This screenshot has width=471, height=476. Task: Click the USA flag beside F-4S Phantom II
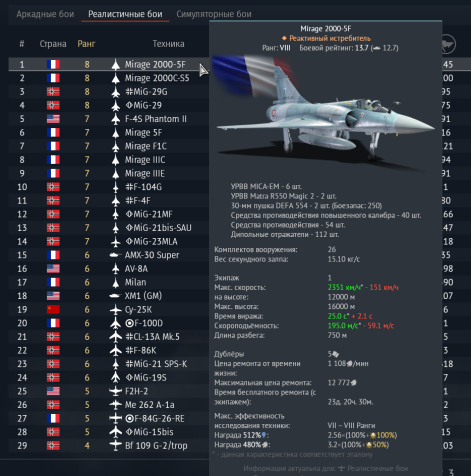tap(53, 119)
